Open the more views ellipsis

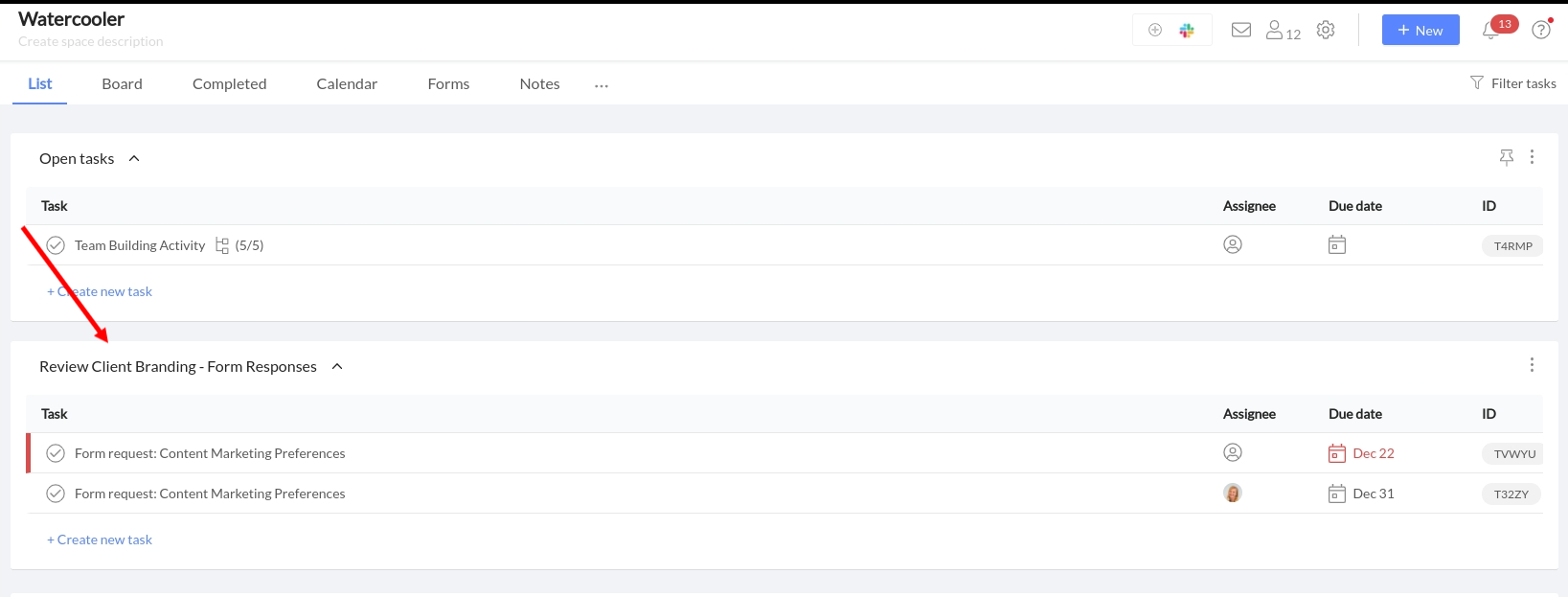click(602, 85)
